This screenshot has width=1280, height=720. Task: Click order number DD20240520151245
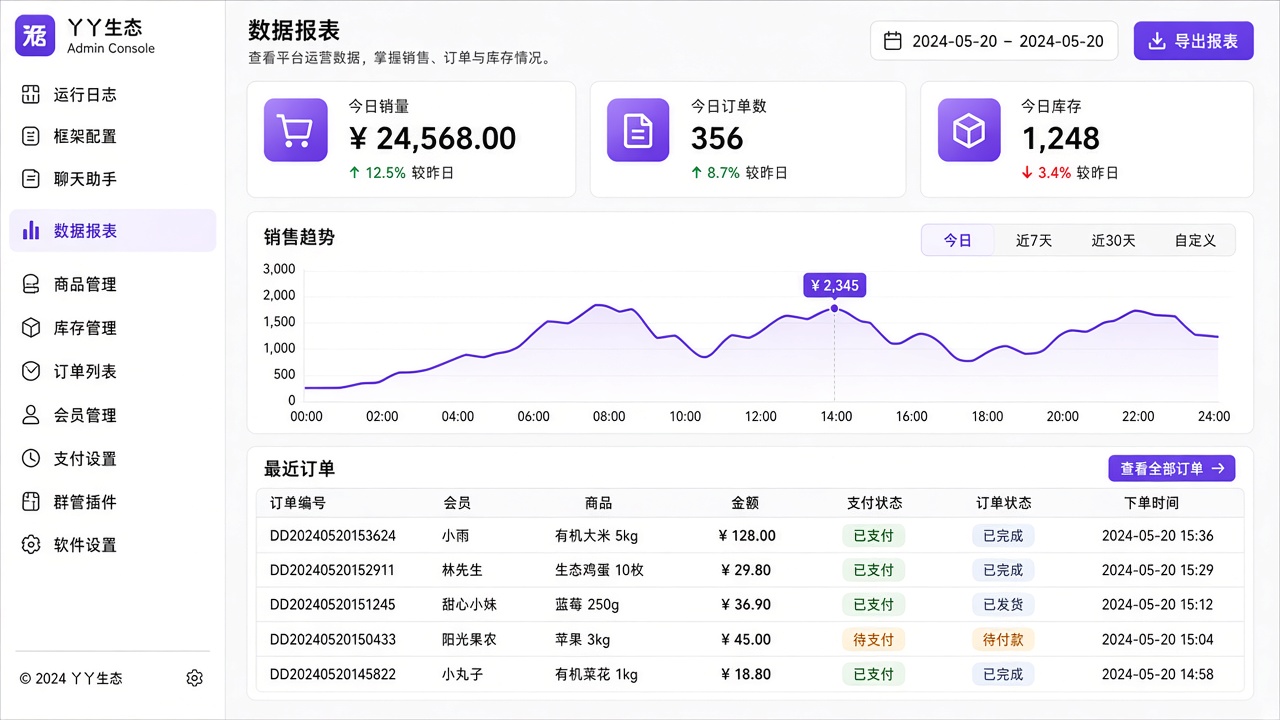coord(333,605)
